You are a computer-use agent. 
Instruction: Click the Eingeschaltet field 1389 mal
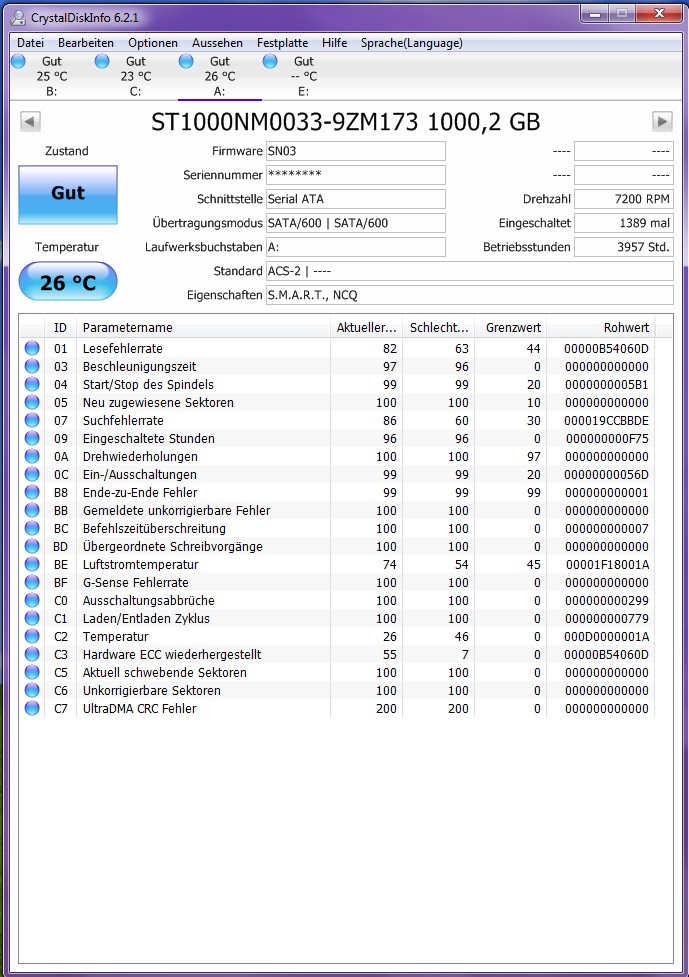624,223
